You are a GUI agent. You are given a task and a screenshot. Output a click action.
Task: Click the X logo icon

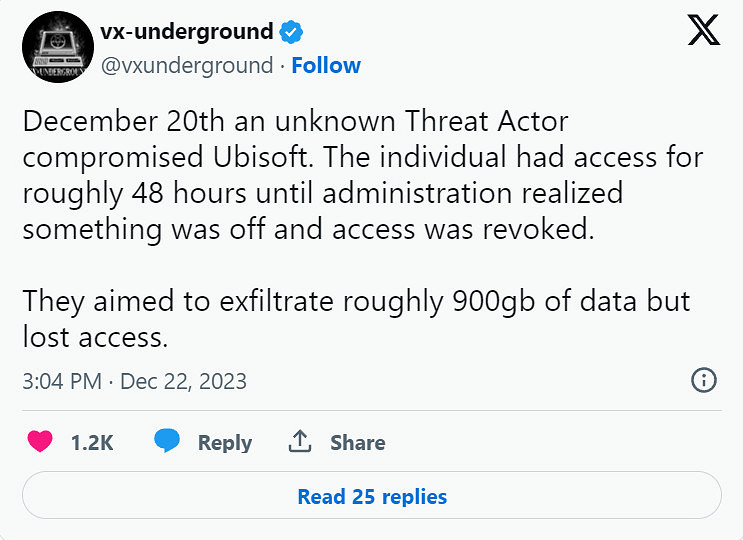click(704, 31)
